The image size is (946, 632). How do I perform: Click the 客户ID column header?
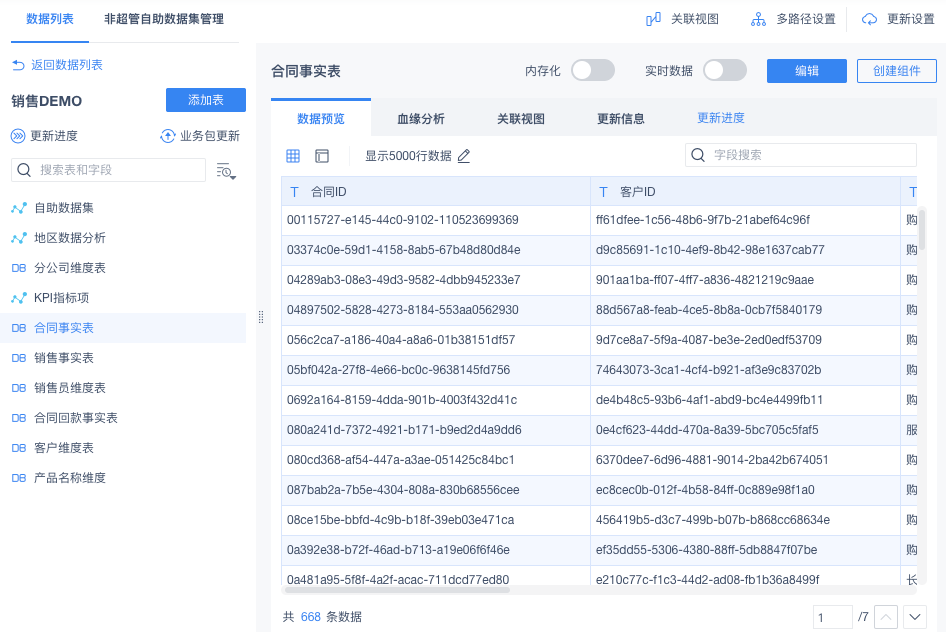click(745, 192)
